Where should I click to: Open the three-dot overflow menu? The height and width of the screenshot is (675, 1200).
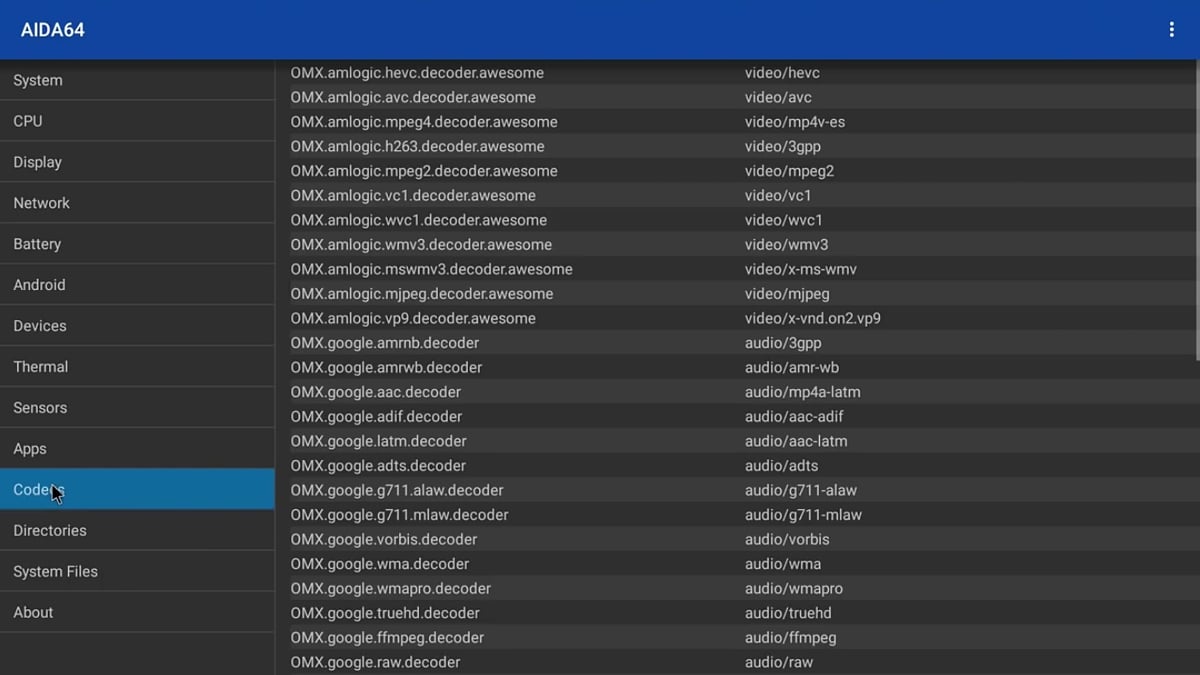(1171, 30)
